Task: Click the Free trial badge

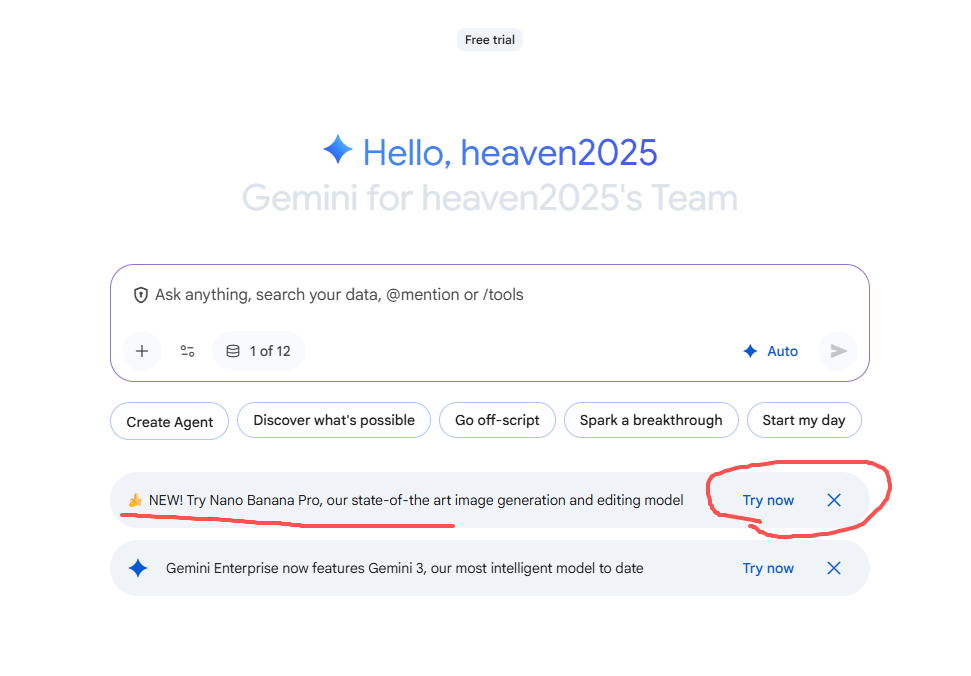Action: click(490, 40)
